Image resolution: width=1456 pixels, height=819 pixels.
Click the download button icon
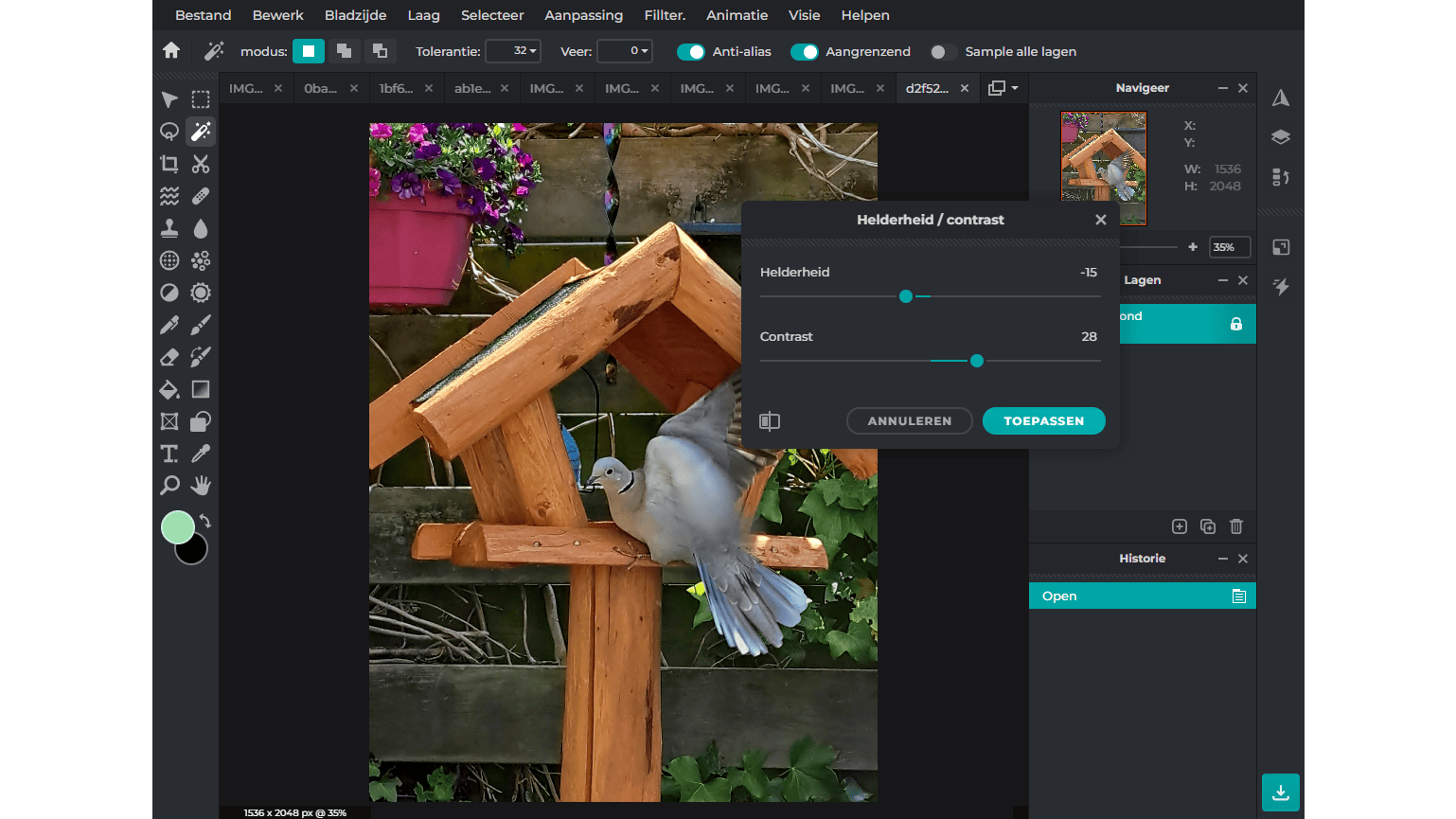tap(1280, 792)
